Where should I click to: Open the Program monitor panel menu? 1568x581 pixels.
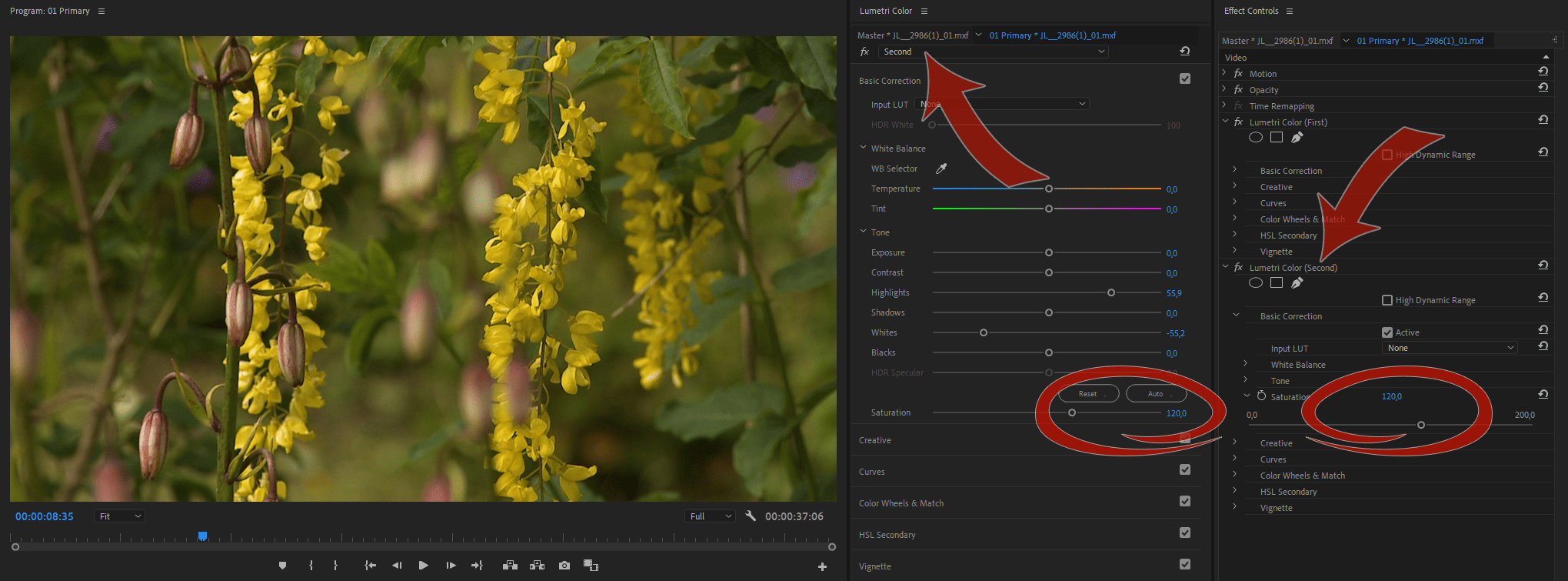click(102, 12)
